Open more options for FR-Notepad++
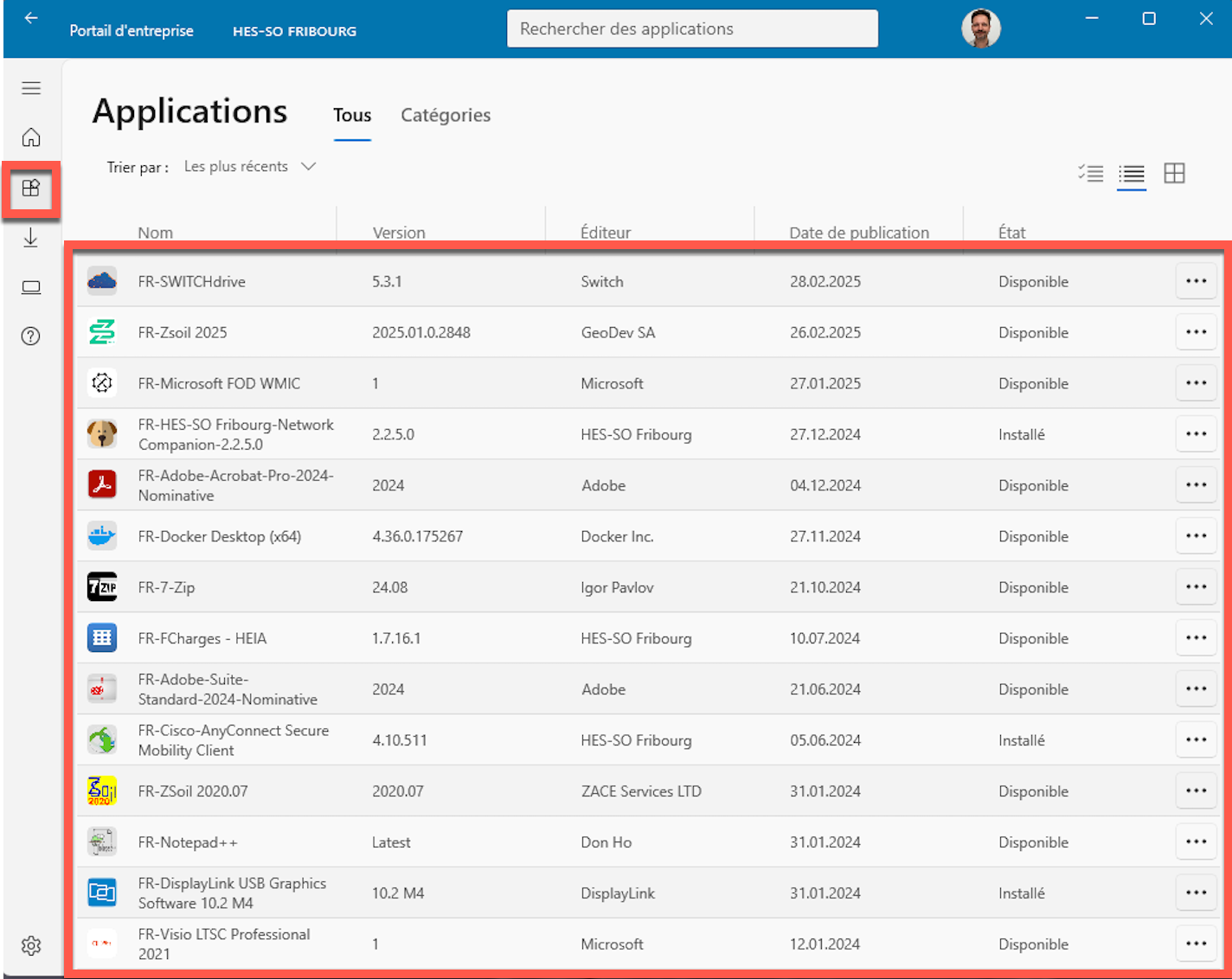The width and height of the screenshot is (1232, 979). pos(1197,842)
